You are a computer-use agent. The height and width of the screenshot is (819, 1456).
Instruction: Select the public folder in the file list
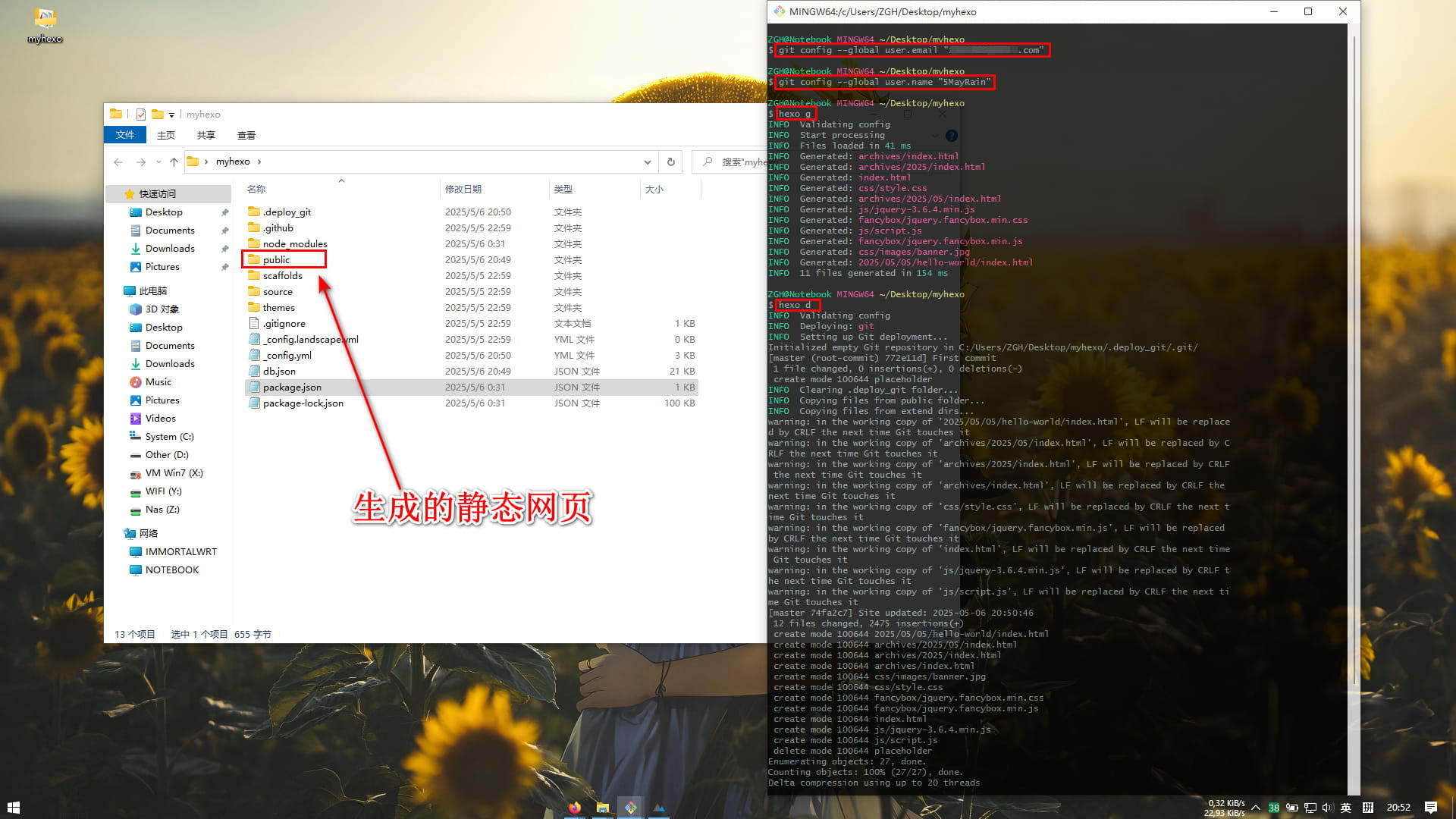tap(276, 259)
